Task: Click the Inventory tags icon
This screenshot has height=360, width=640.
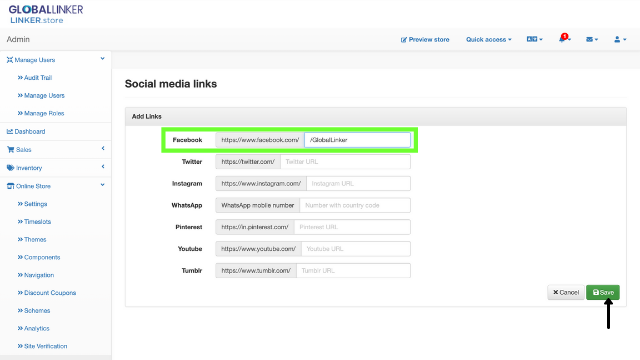Action: [11, 168]
